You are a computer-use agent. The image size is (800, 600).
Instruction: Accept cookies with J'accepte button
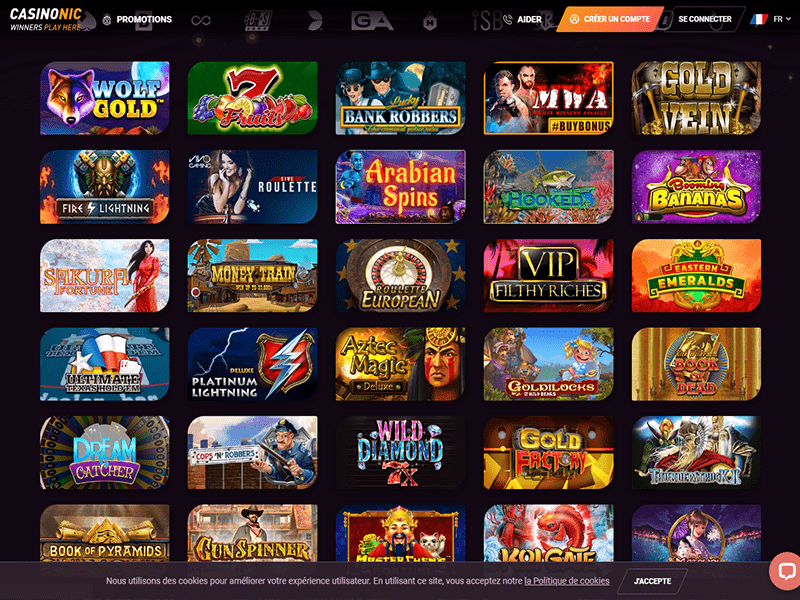point(652,581)
